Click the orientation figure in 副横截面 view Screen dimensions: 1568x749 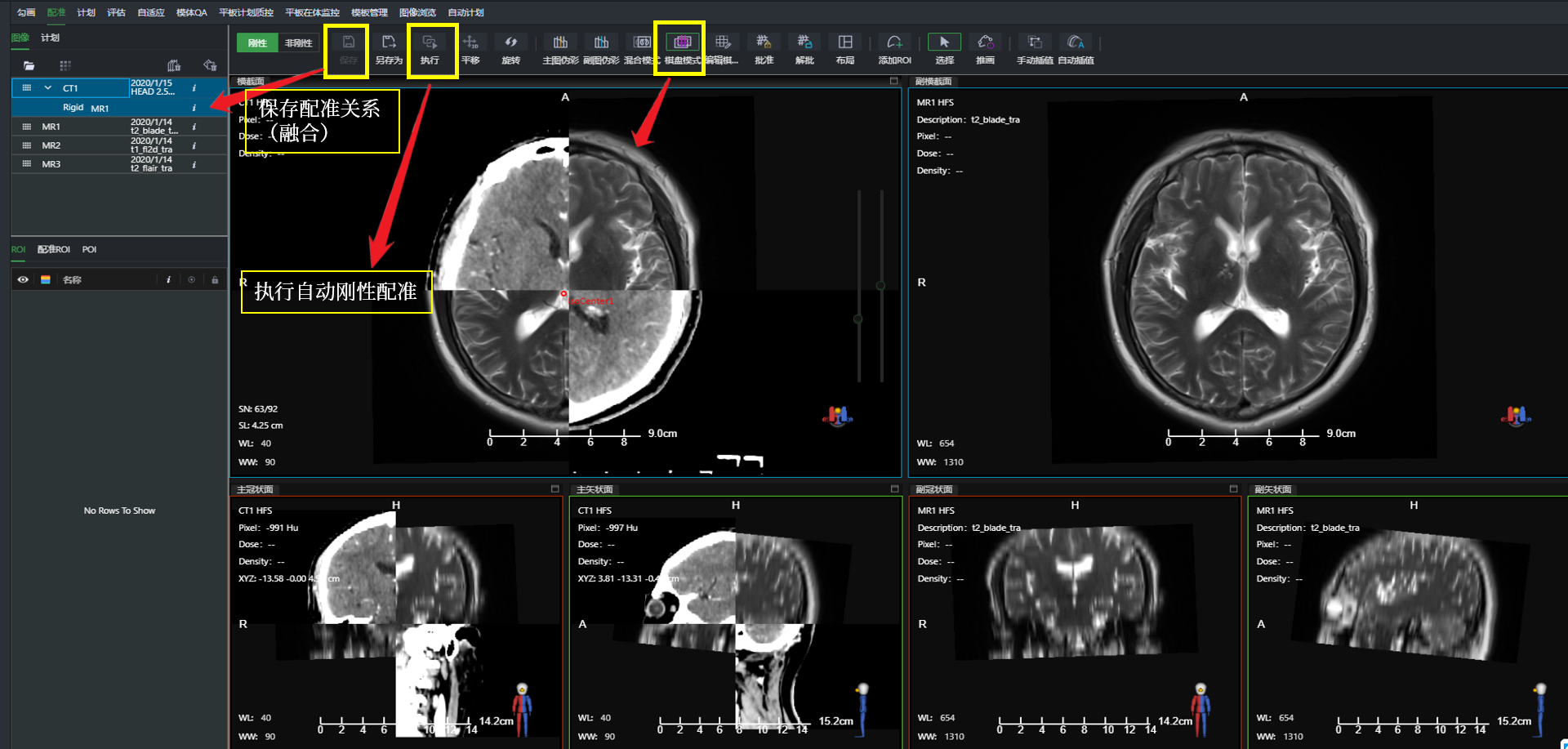[x=1516, y=416]
